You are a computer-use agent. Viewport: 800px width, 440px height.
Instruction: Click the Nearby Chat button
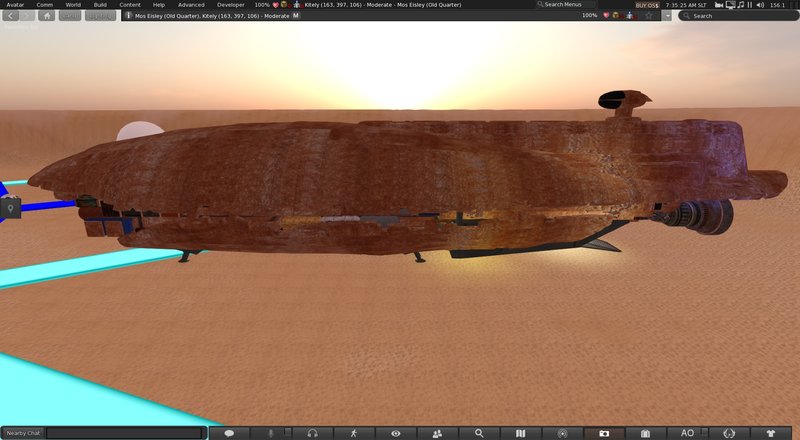tap(23, 433)
